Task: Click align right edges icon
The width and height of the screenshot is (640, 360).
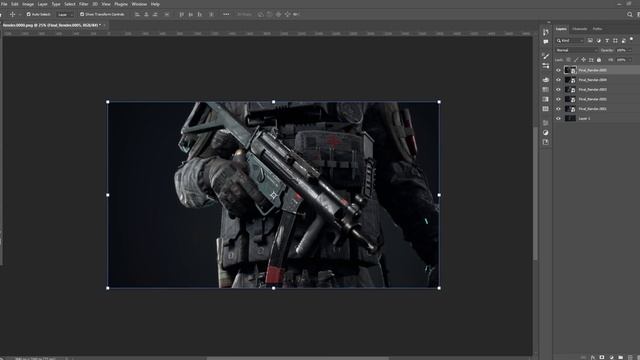Action: pyautogui.click(x=155, y=14)
